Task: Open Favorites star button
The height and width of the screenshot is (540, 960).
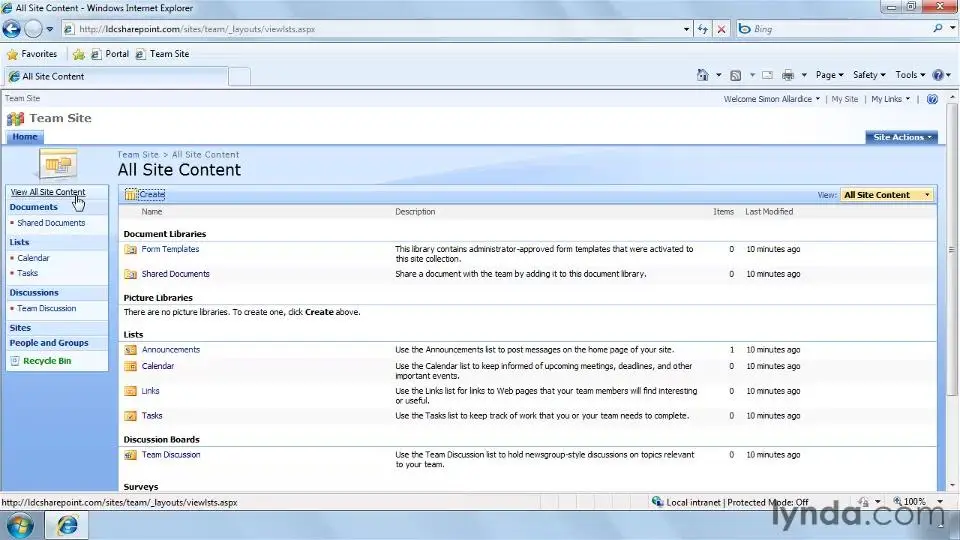Action: [32, 54]
